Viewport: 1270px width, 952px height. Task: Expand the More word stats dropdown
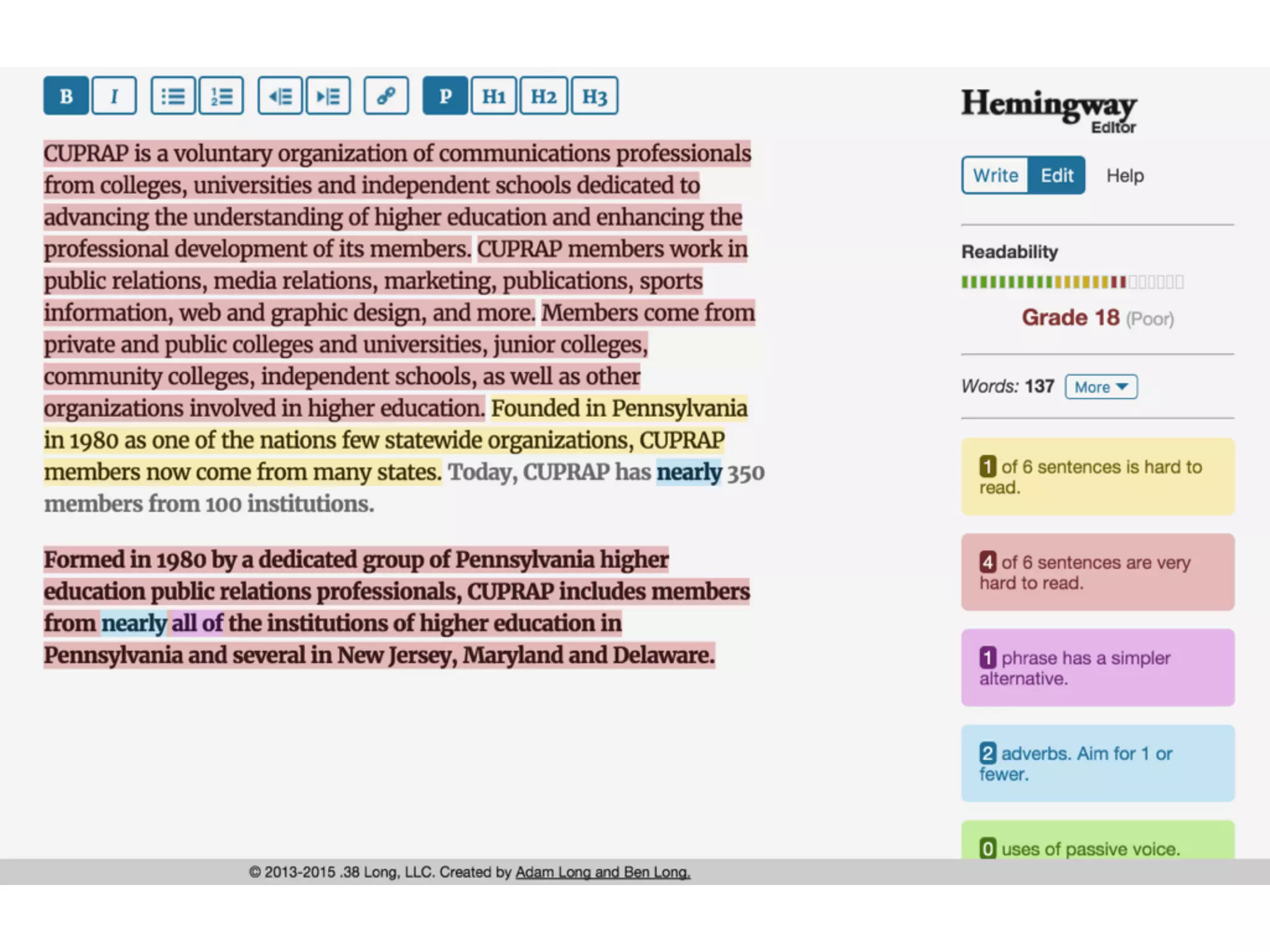(1101, 387)
